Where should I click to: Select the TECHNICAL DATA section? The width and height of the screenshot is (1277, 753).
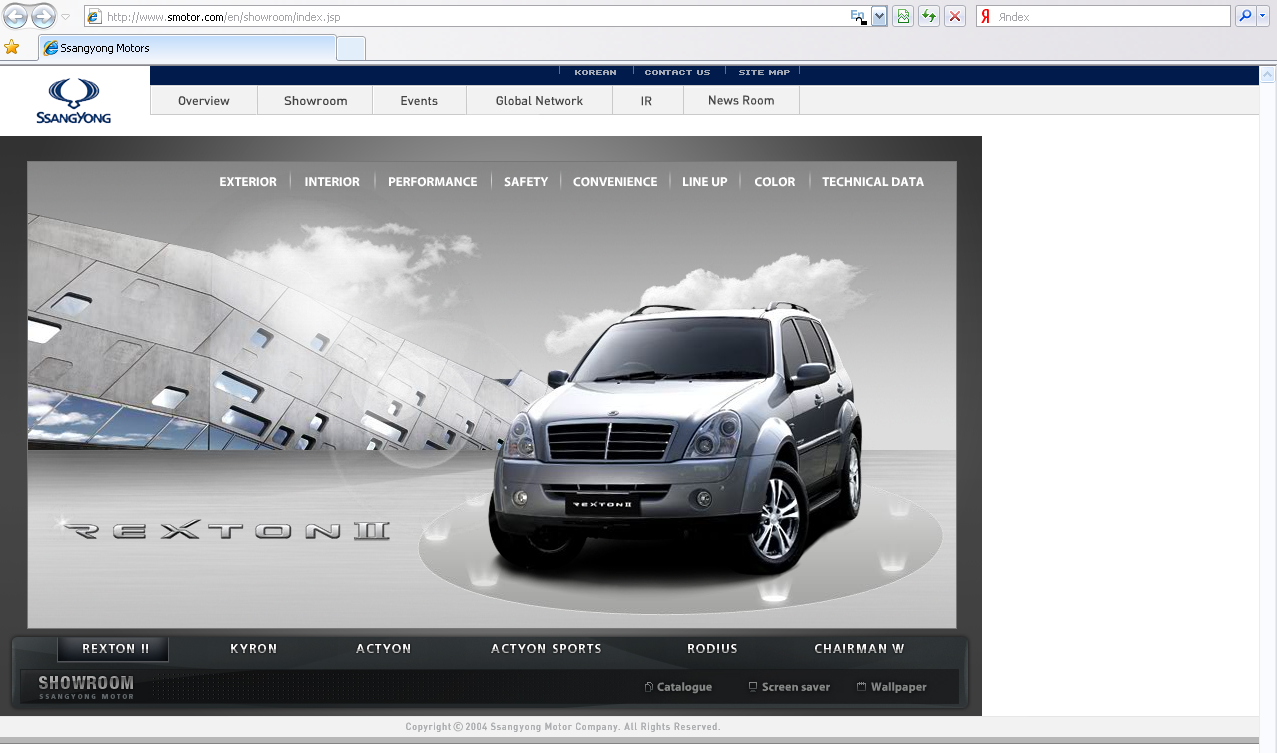click(873, 182)
